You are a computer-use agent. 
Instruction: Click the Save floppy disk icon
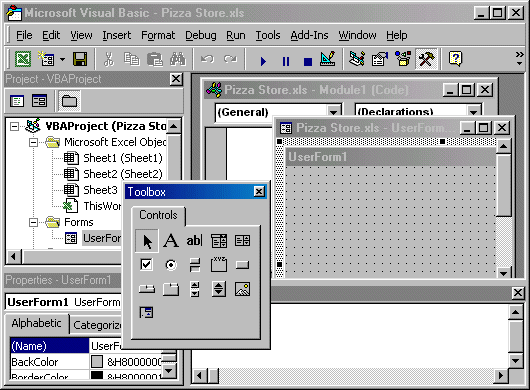(80, 59)
